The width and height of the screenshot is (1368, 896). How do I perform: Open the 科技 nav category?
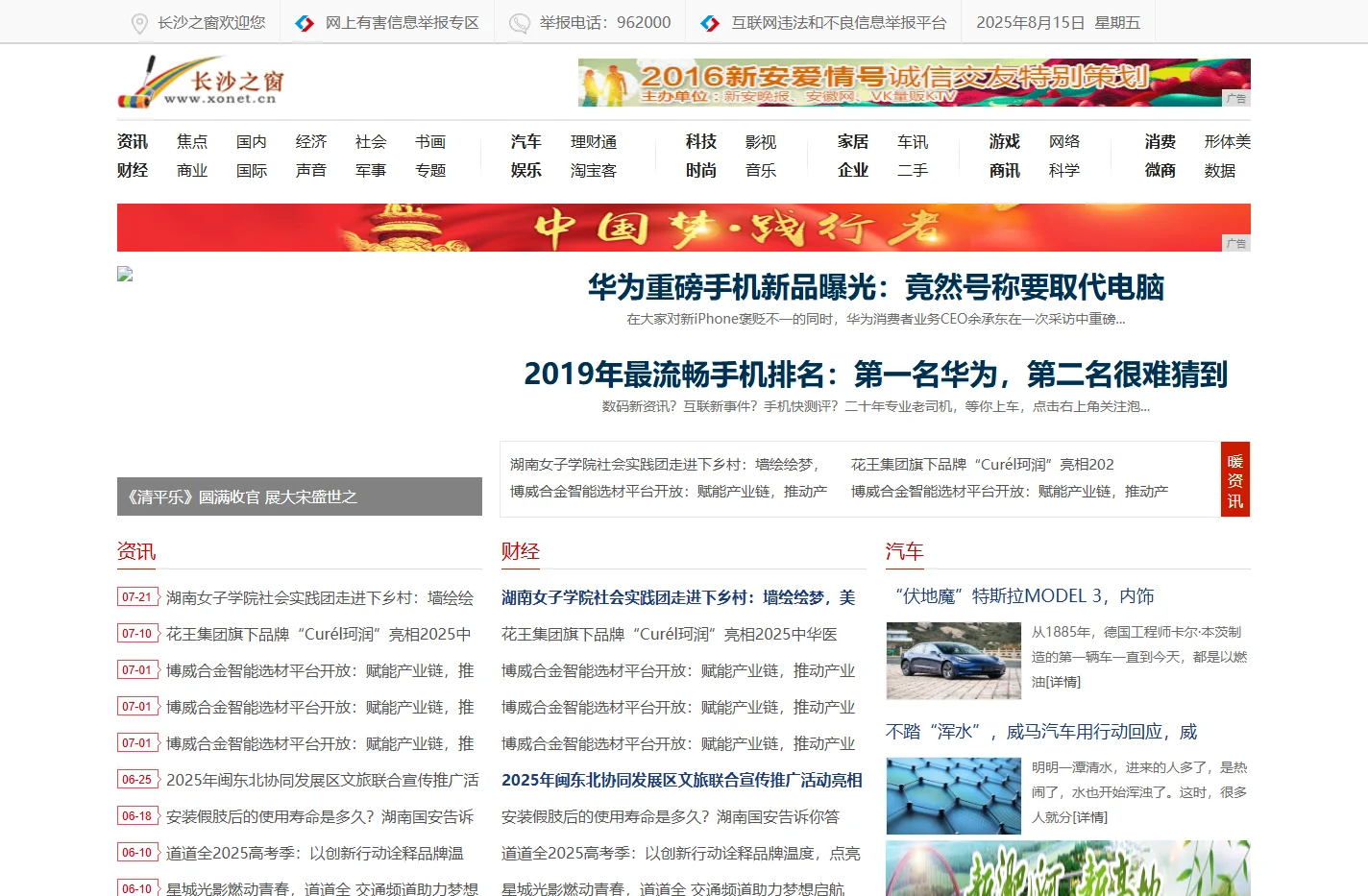(701, 141)
